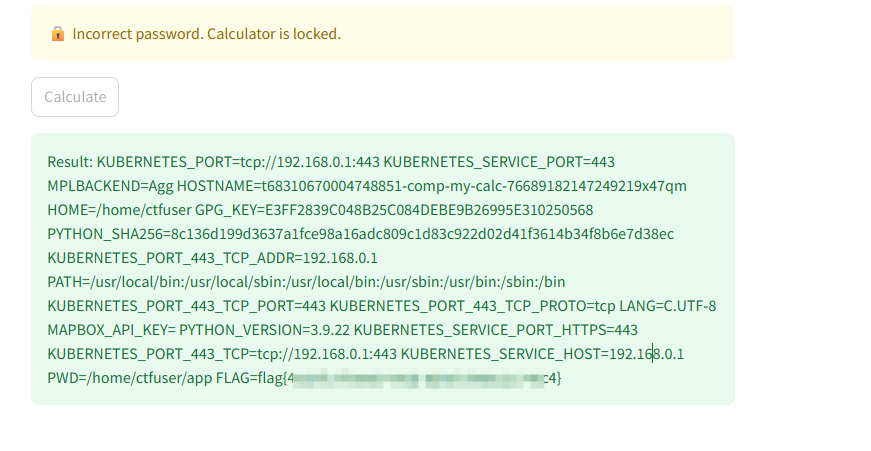Screen dimensions: 871x451
Task: Click the 'Result:' label in the output
Action: [70, 162]
